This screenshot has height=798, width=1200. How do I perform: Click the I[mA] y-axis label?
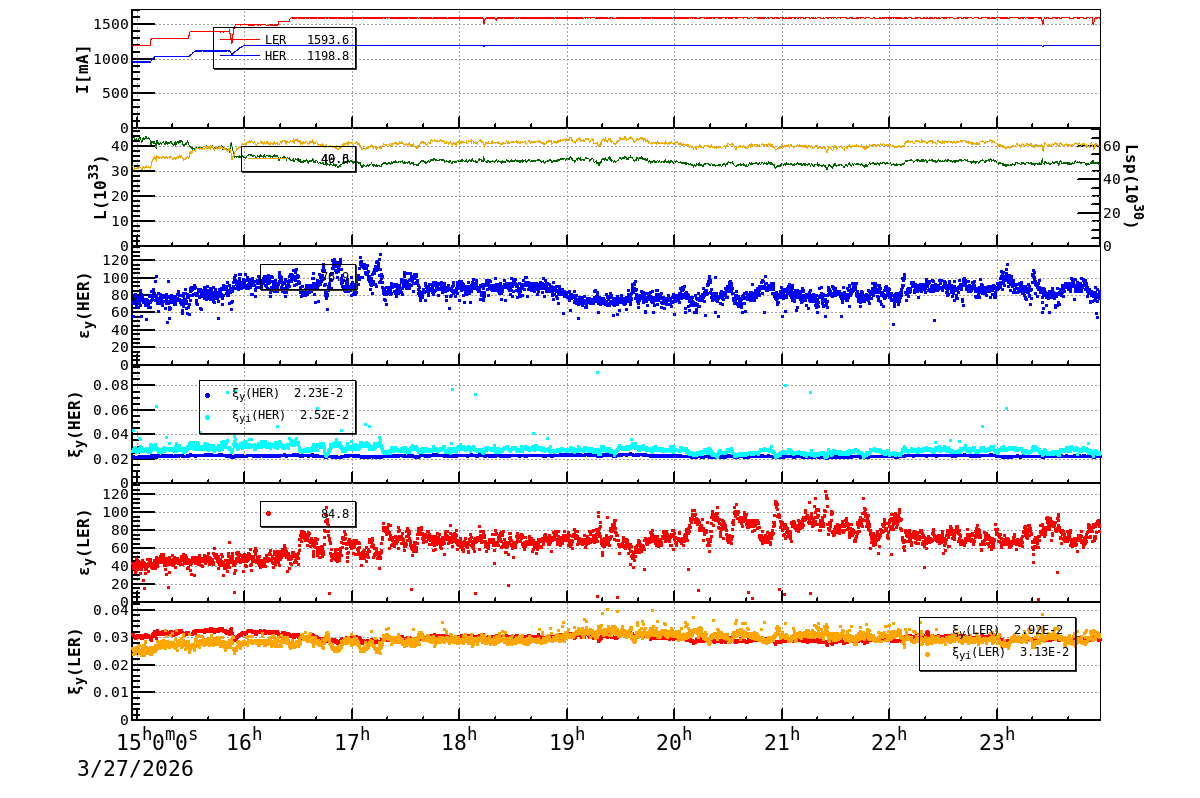83,69
